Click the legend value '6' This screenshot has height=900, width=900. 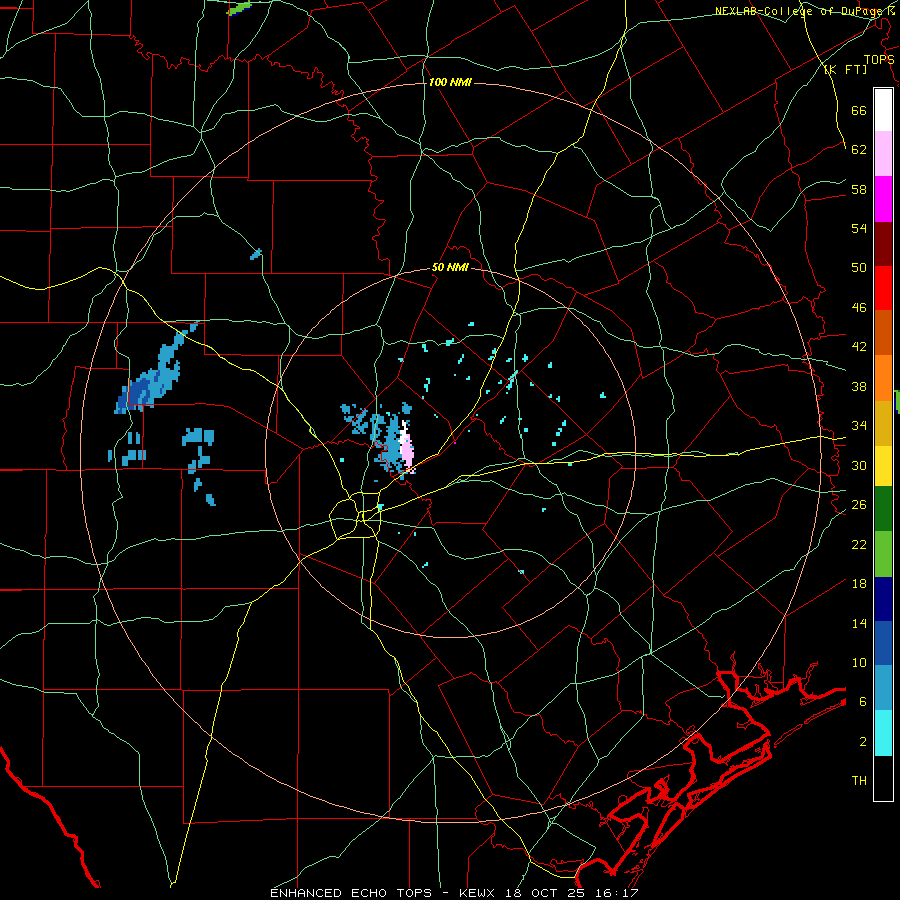863,701
